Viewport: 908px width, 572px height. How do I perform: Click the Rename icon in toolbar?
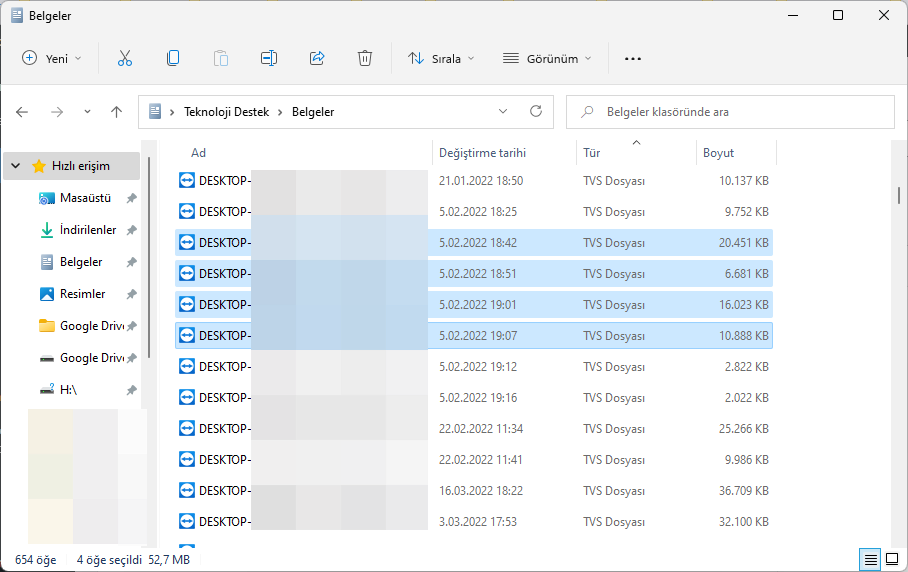pyautogui.click(x=269, y=58)
